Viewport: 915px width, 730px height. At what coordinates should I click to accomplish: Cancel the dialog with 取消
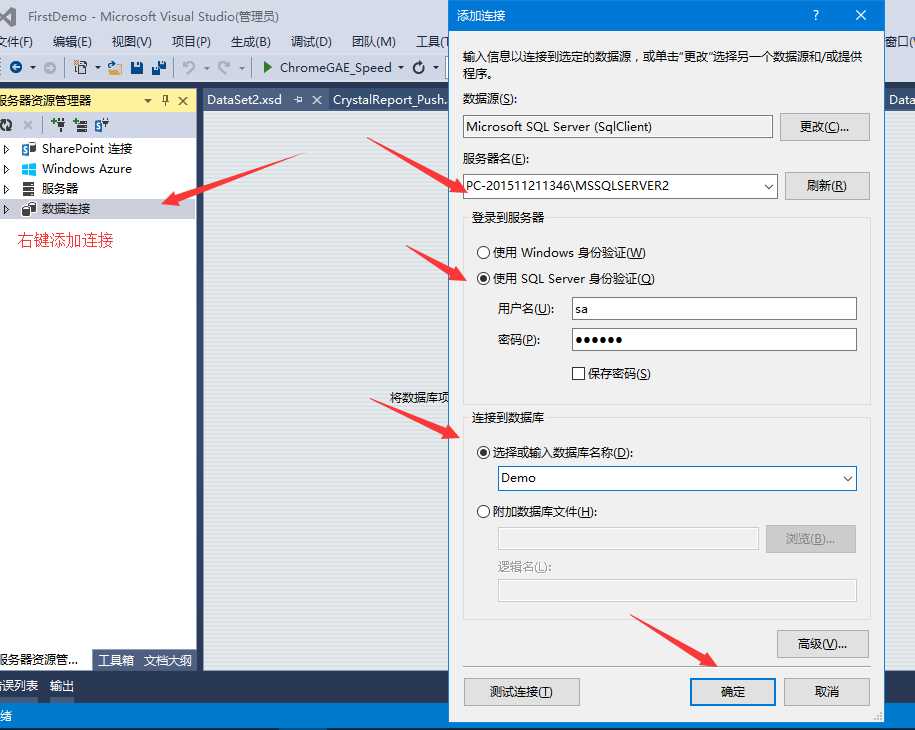(827, 691)
